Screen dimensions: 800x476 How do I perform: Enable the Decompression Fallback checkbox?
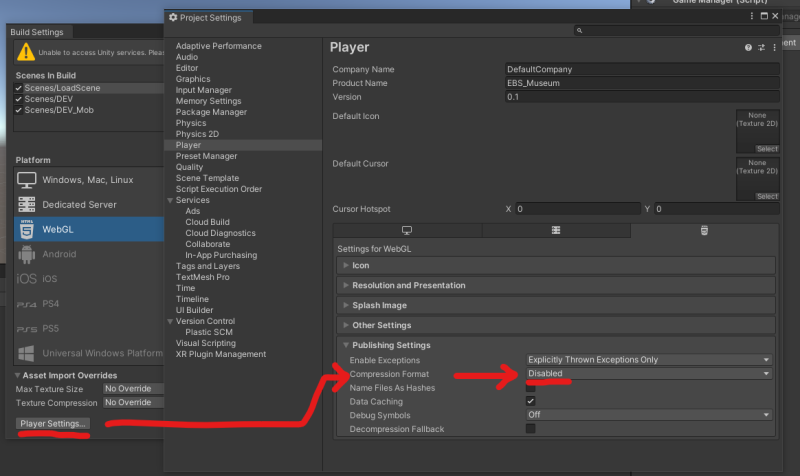click(x=531, y=429)
